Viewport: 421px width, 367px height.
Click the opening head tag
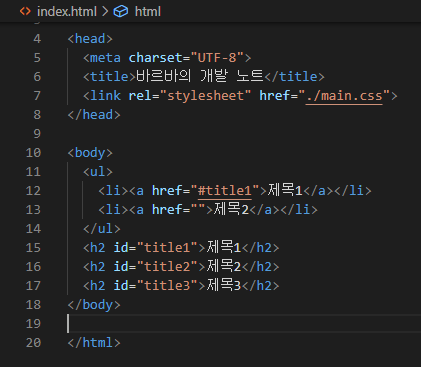point(90,39)
